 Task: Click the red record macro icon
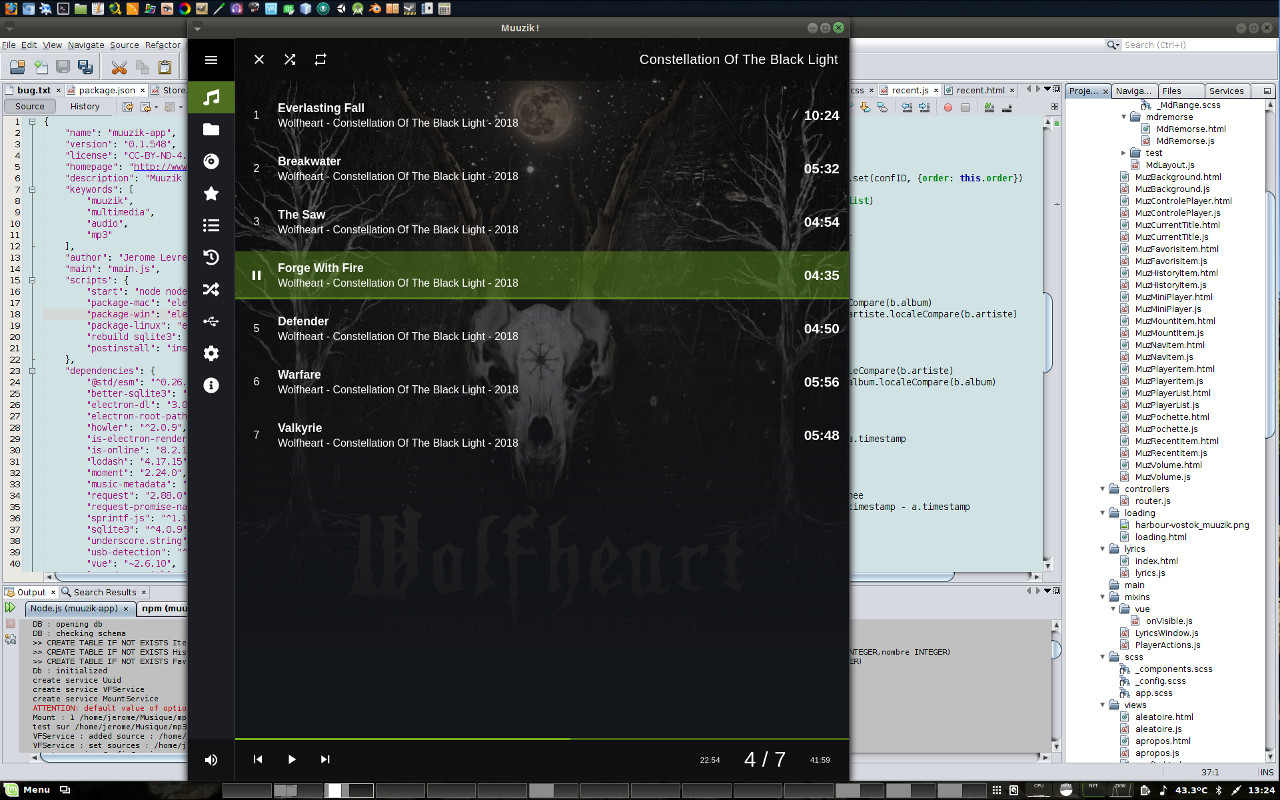click(x=948, y=107)
